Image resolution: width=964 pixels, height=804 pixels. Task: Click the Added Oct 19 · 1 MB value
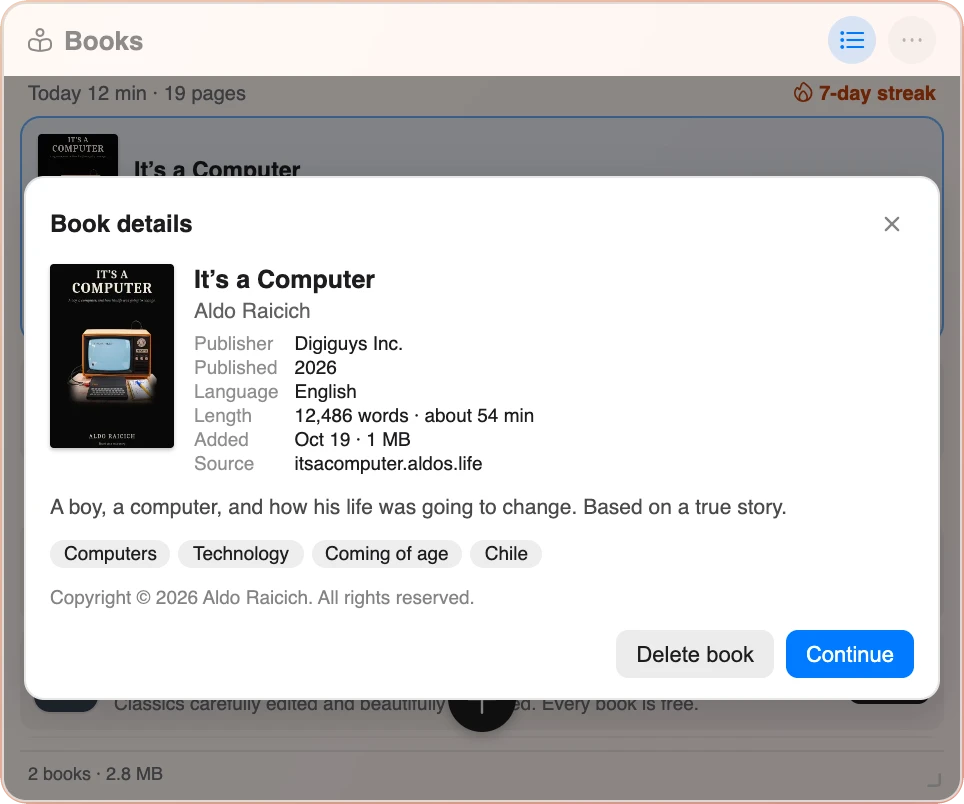[352, 439]
